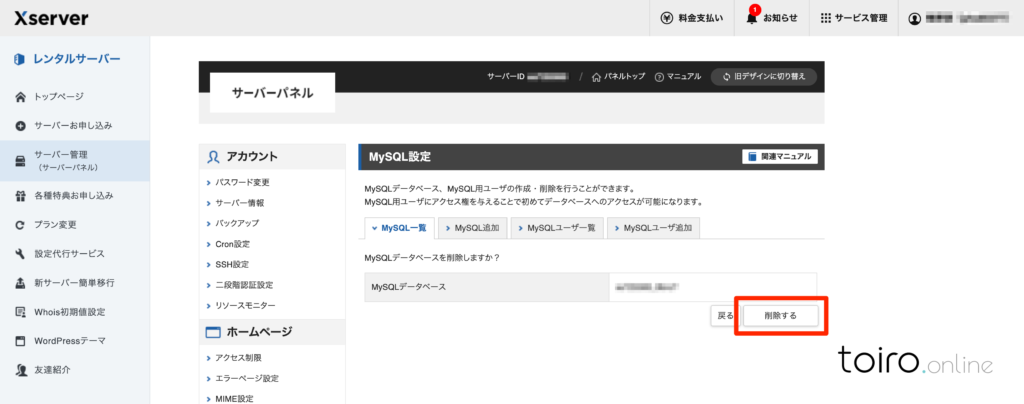1024x404 pixels.
Task: Click the user account avatar icon
Action: (914, 18)
